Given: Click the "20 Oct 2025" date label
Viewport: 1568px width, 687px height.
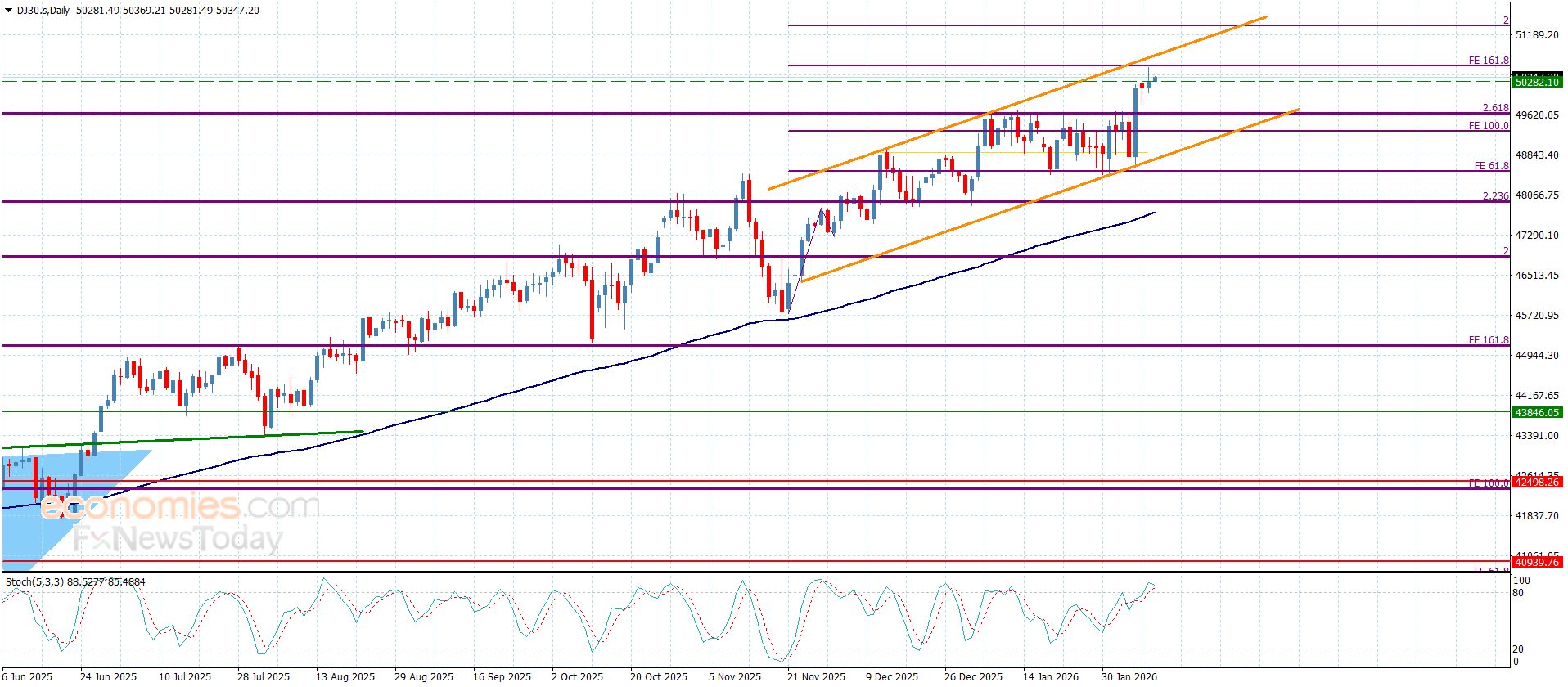Looking at the screenshot, I should point(659,677).
